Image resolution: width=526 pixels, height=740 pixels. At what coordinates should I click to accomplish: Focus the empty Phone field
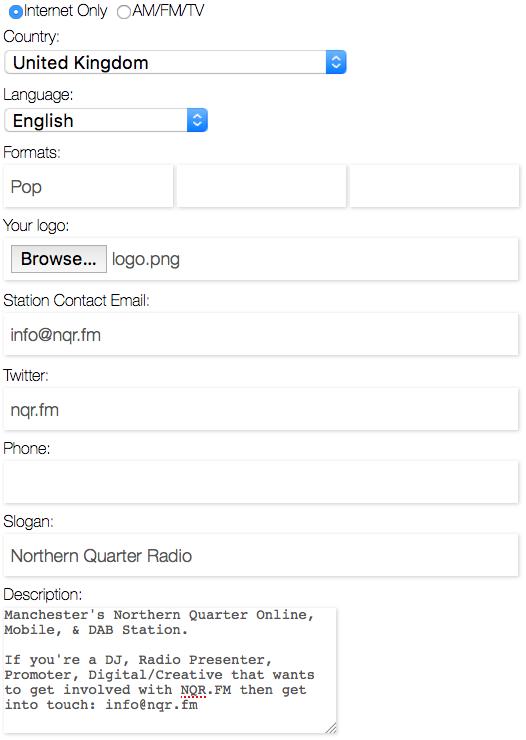261,483
